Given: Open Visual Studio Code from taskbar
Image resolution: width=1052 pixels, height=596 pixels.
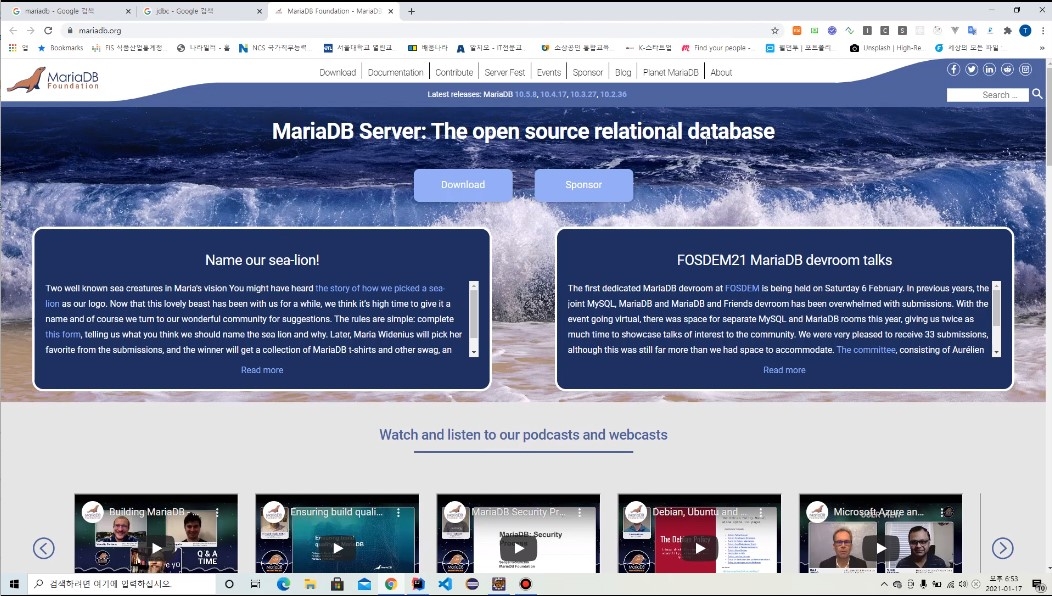Looking at the screenshot, I should click(445, 584).
